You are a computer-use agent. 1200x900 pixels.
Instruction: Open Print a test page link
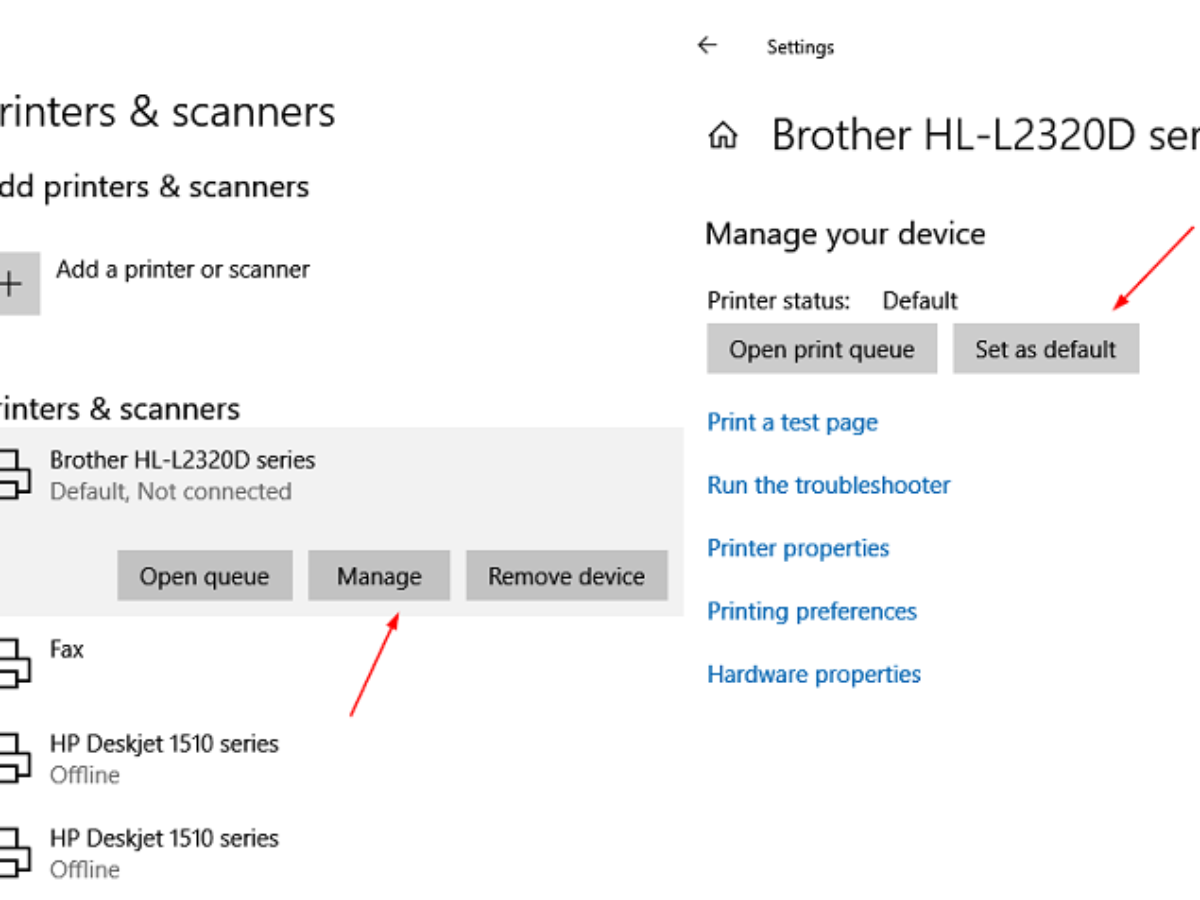792,422
